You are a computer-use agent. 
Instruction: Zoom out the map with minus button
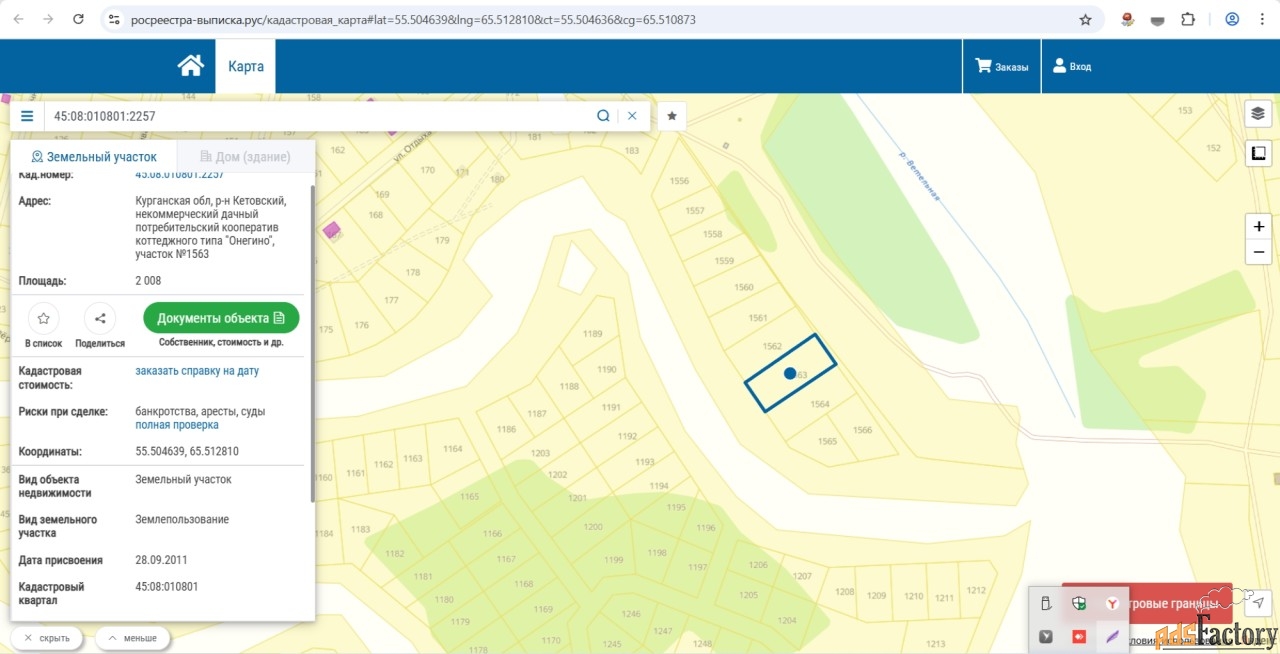(1258, 251)
